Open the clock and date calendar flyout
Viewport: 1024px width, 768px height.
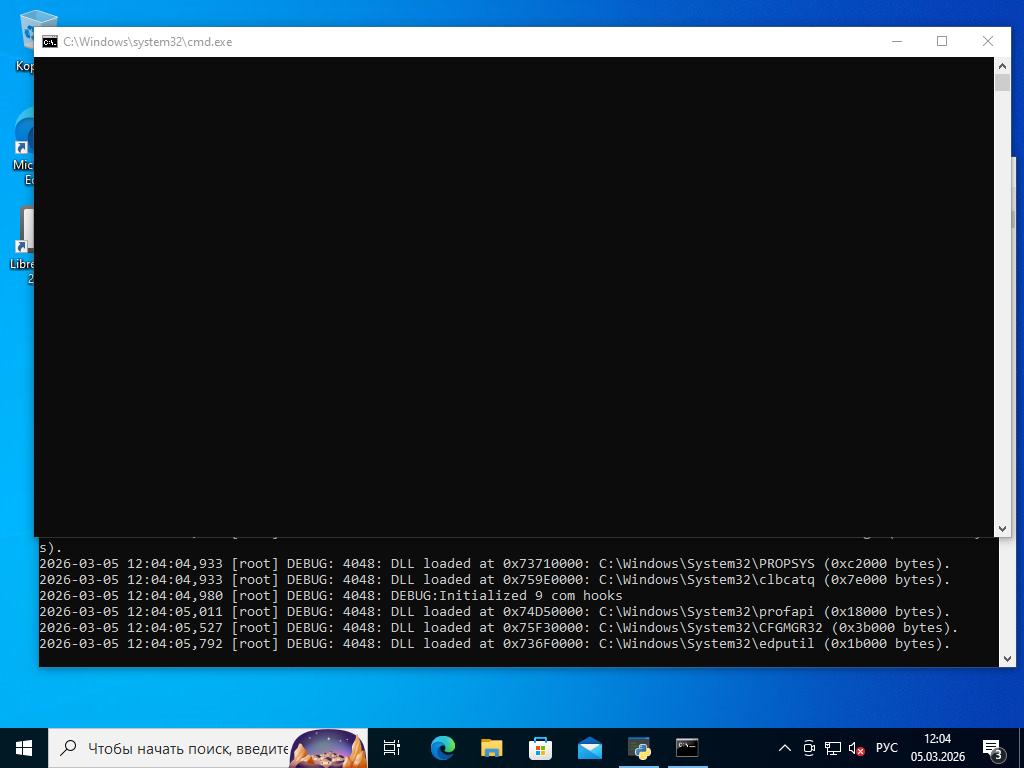[937, 747]
